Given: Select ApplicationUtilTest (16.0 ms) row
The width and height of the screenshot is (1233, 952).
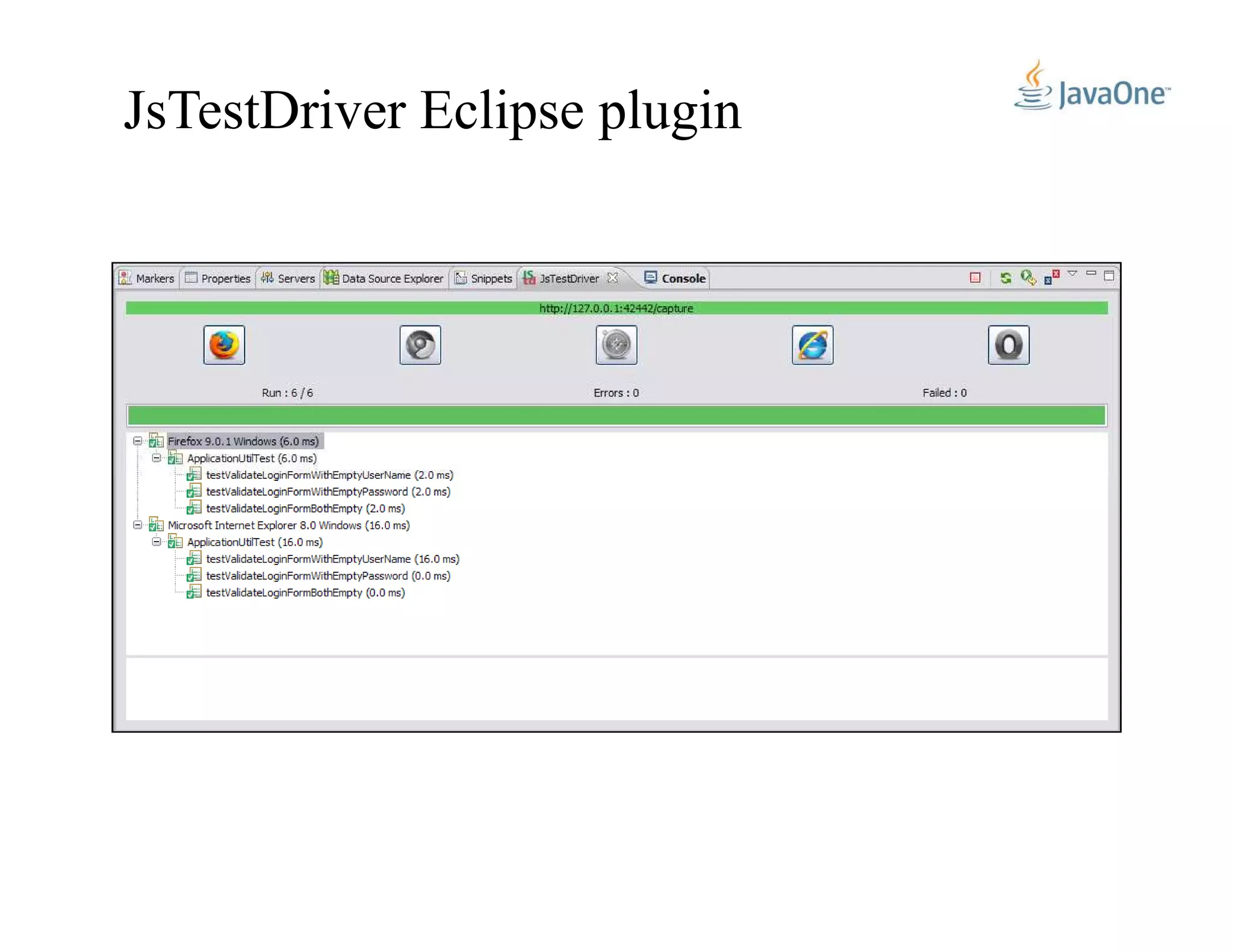Looking at the screenshot, I should (255, 542).
